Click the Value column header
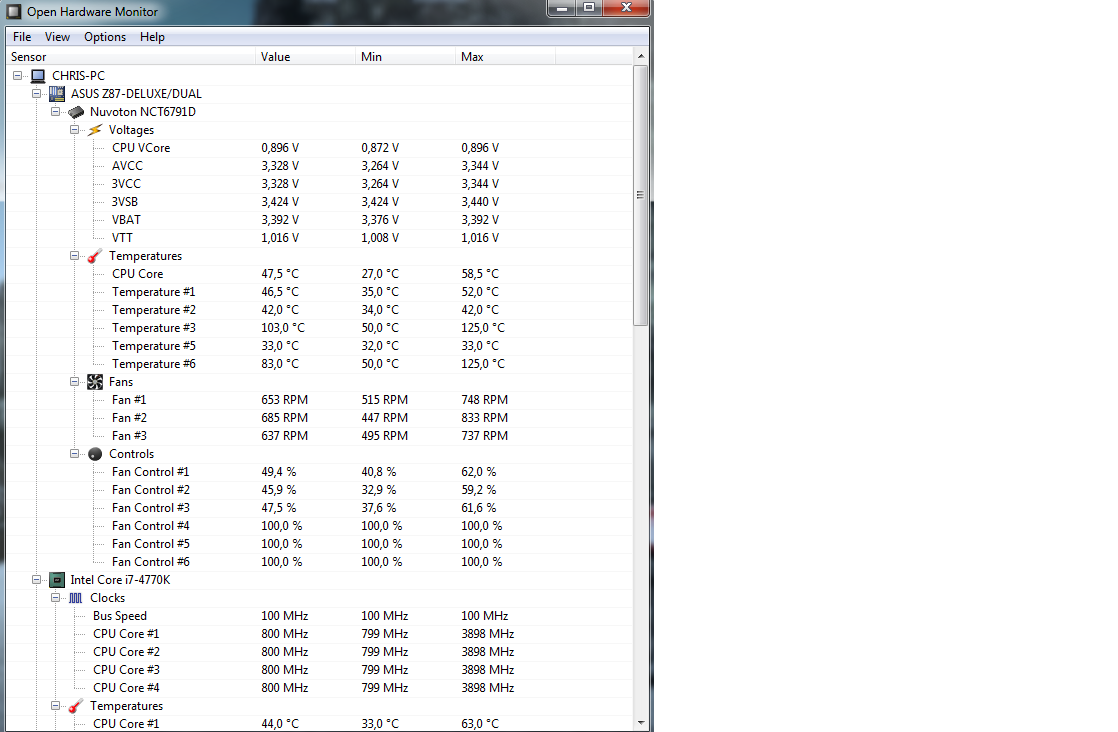Screen dimensions: 1118x732 305,56
